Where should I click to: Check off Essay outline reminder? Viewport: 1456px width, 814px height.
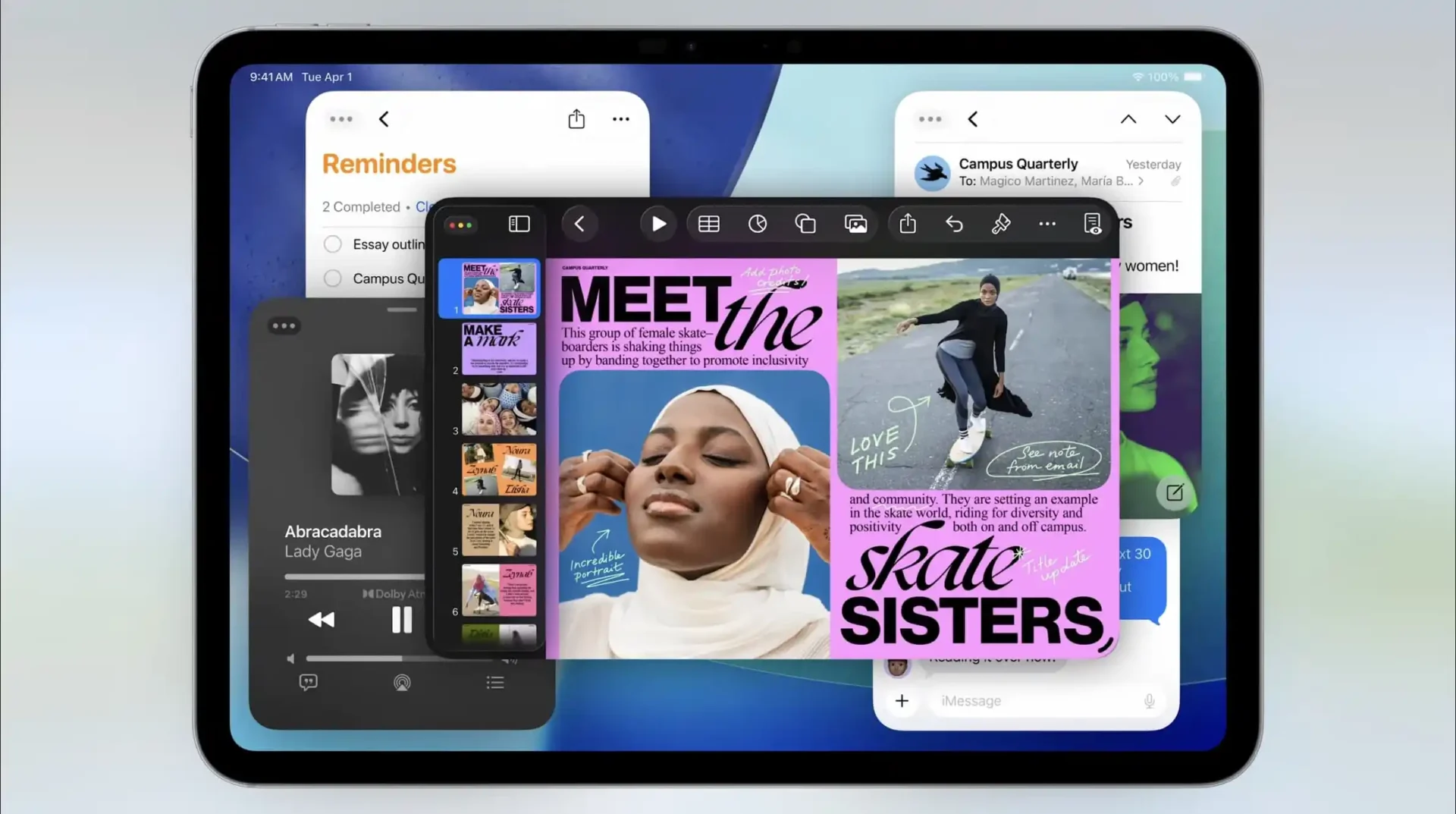(x=332, y=244)
